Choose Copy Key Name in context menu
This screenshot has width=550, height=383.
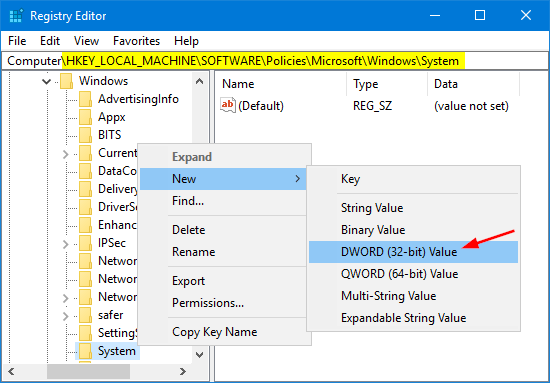point(223,332)
